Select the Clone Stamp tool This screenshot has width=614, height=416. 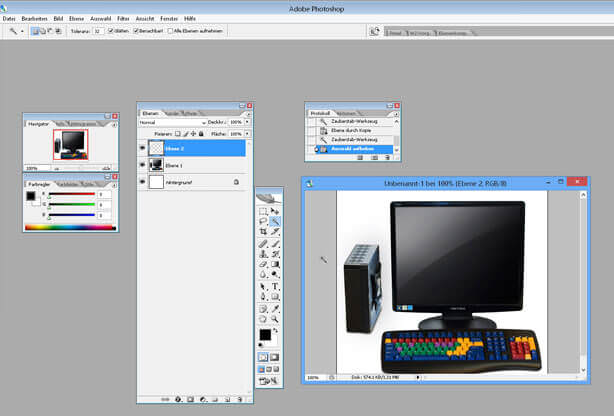pyautogui.click(x=263, y=254)
